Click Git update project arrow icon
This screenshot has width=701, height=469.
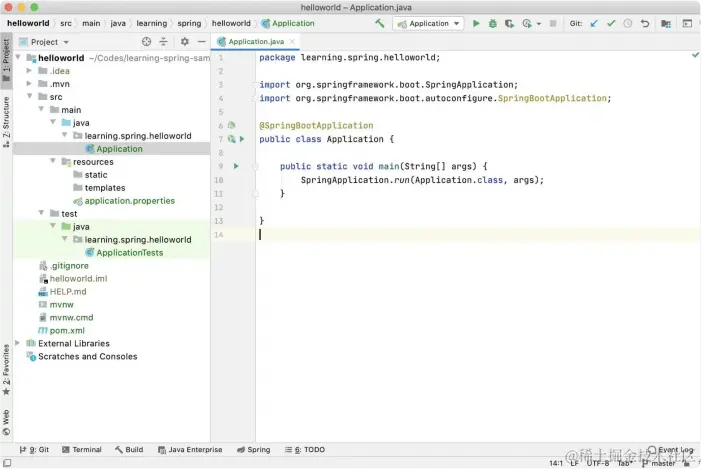(595, 23)
